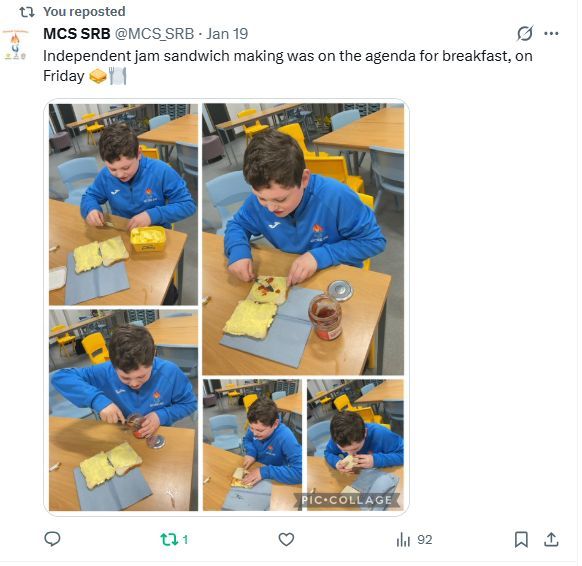Screen dimensions: 582x566
Task: Click the Grok explain-post icon
Action: click(x=525, y=33)
